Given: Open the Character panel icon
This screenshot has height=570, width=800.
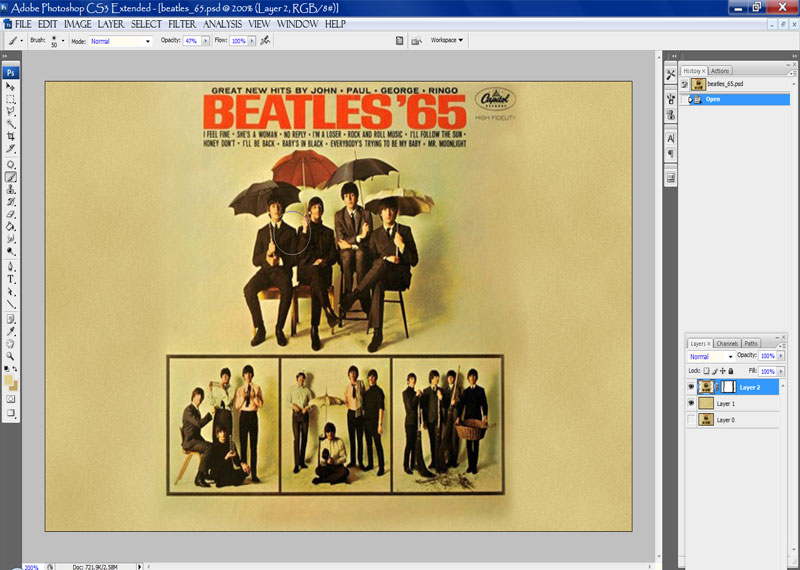Looking at the screenshot, I should click(670, 138).
